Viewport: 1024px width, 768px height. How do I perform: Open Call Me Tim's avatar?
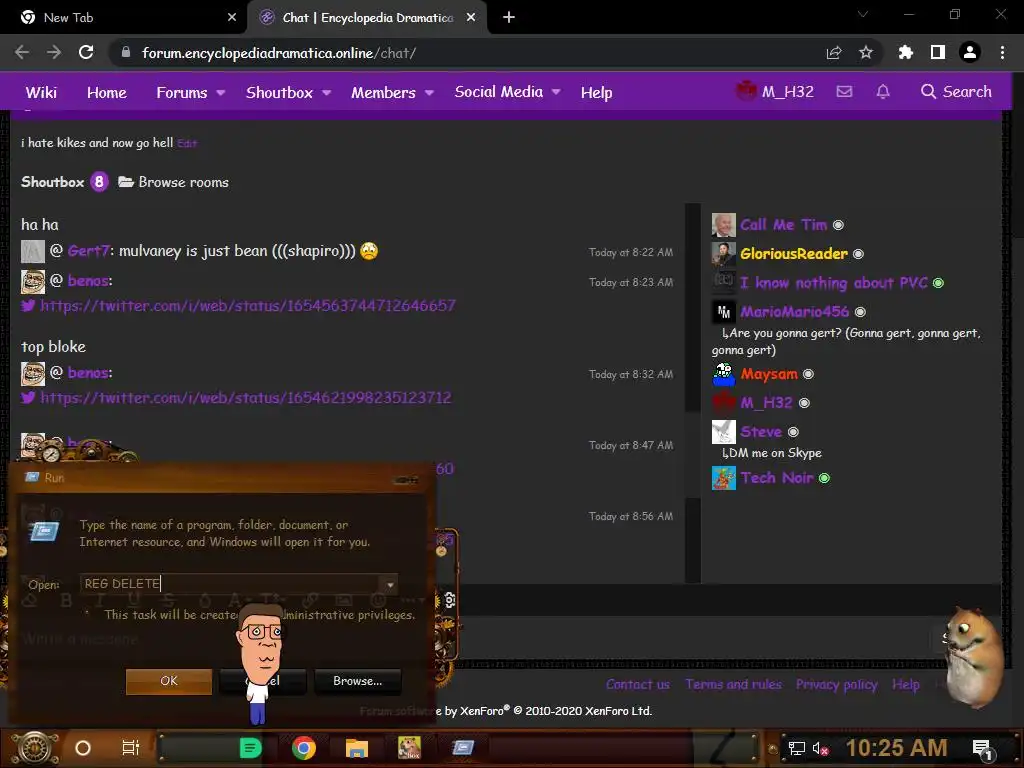coord(724,225)
